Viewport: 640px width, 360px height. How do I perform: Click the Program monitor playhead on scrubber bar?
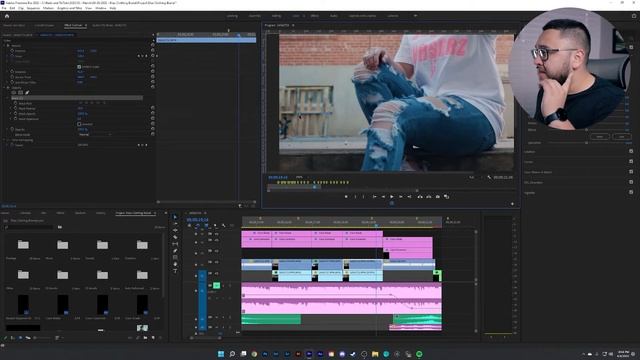click(314, 187)
